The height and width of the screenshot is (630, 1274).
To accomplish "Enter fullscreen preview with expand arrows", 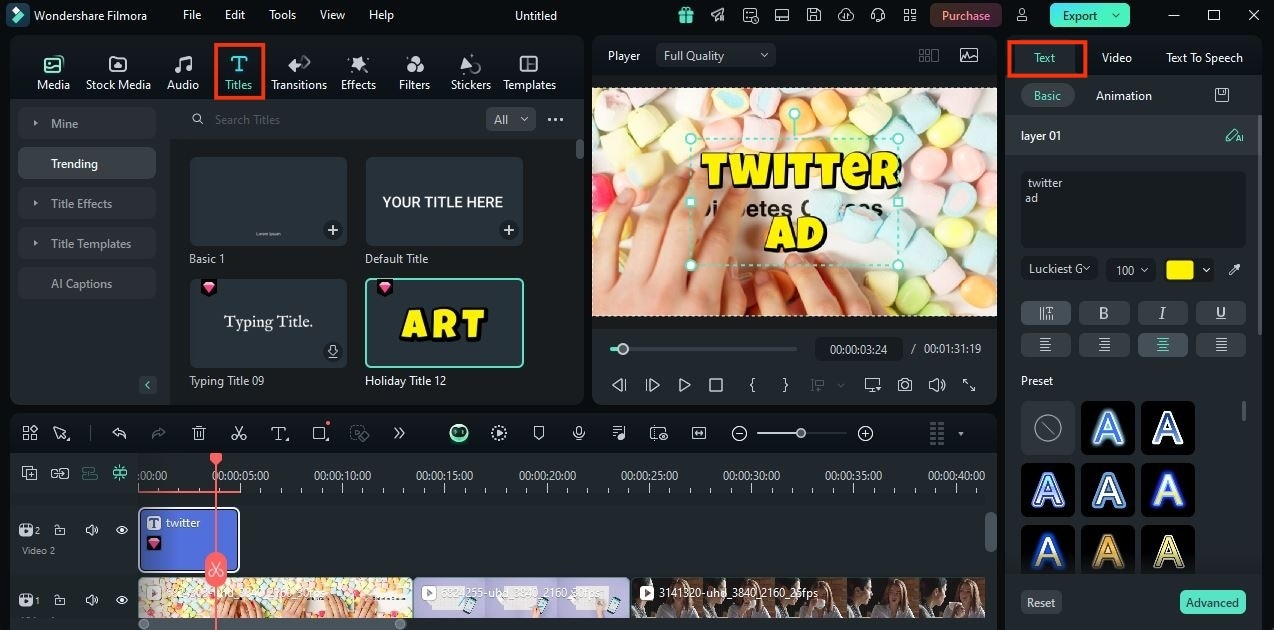I will pyautogui.click(x=969, y=385).
